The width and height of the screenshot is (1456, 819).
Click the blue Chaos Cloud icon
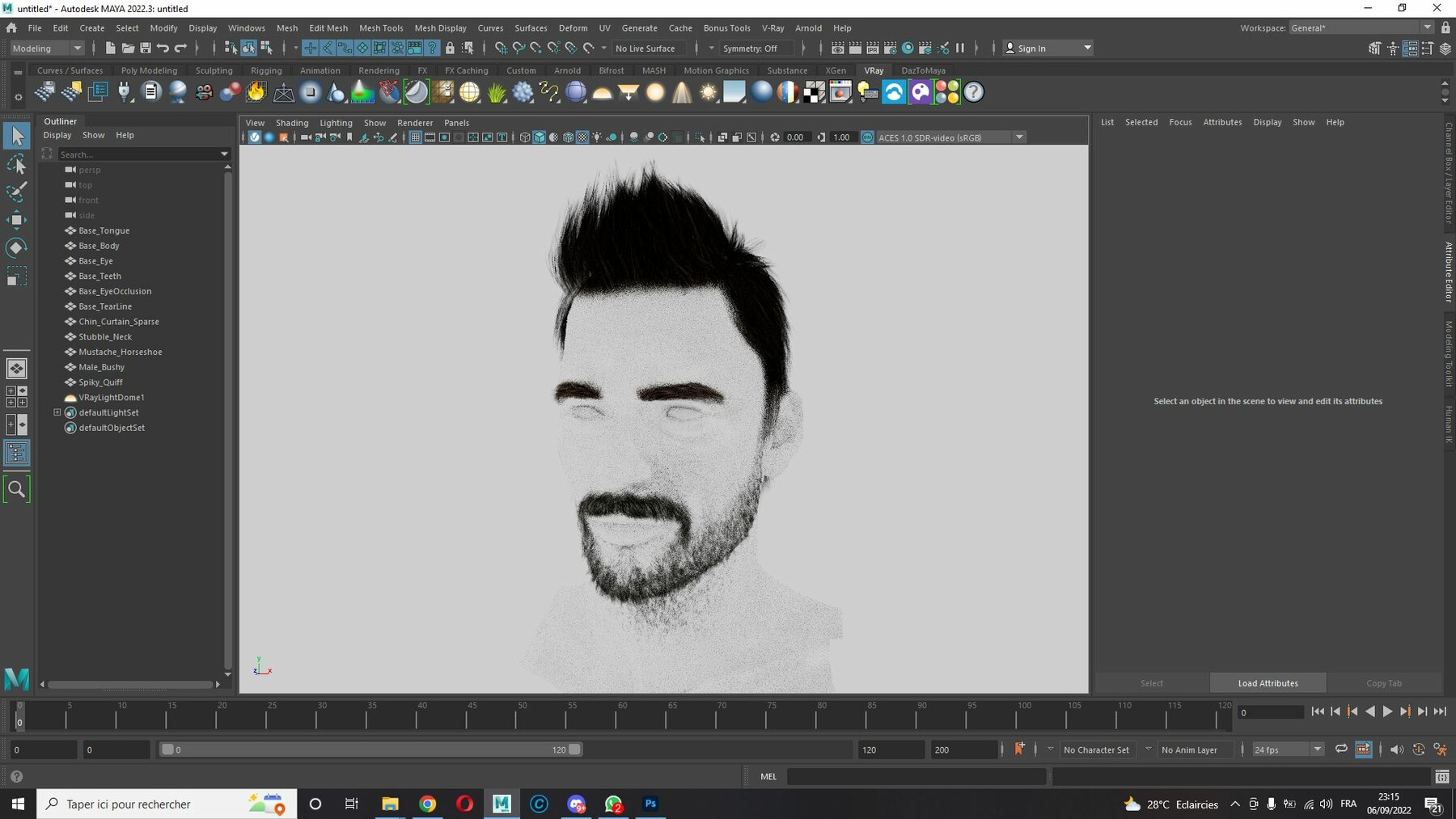click(894, 92)
